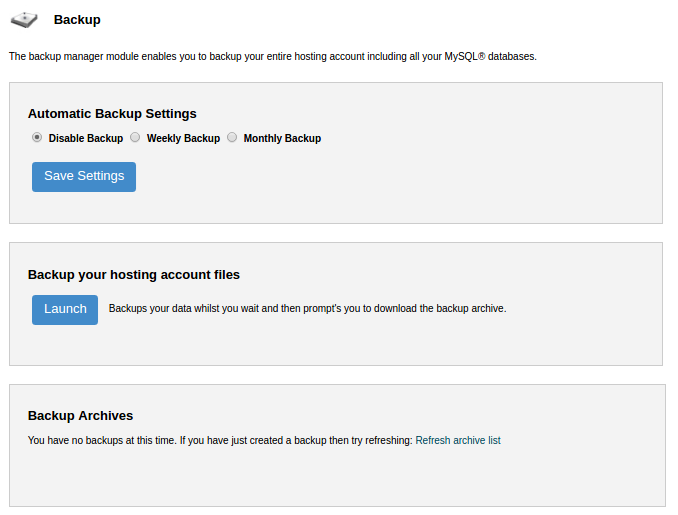
Task: Select the Disable Backup radio button
Action: pos(37,138)
